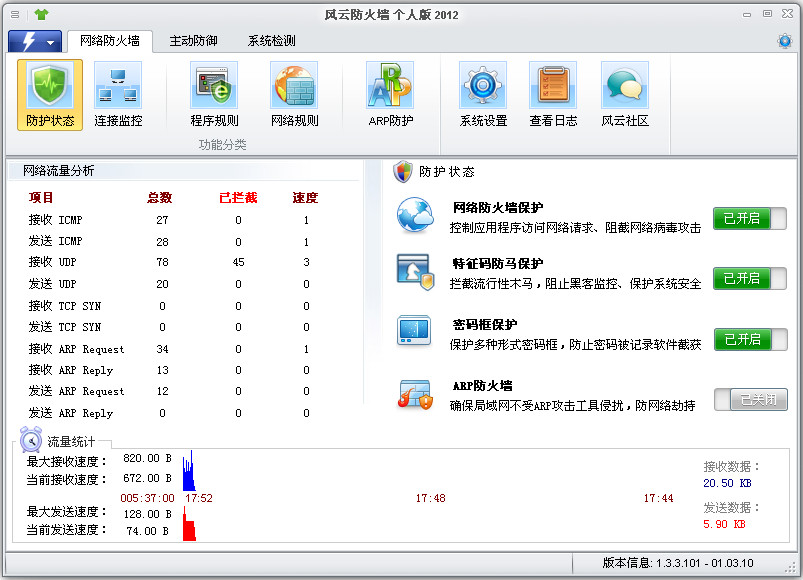Click the ARP防火墙 flame icon
Viewport: 803px width, 580px height.
[x=415, y=394]
